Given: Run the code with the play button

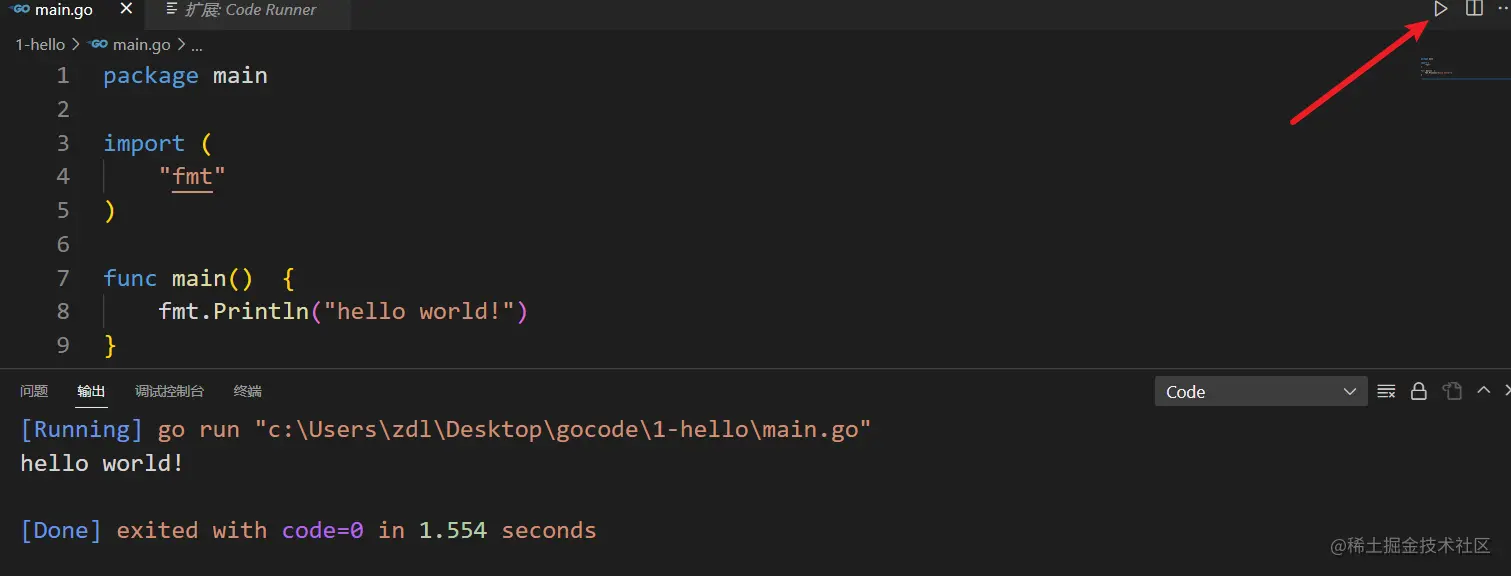Looking at the screenshot, I should pos(1440,9).
